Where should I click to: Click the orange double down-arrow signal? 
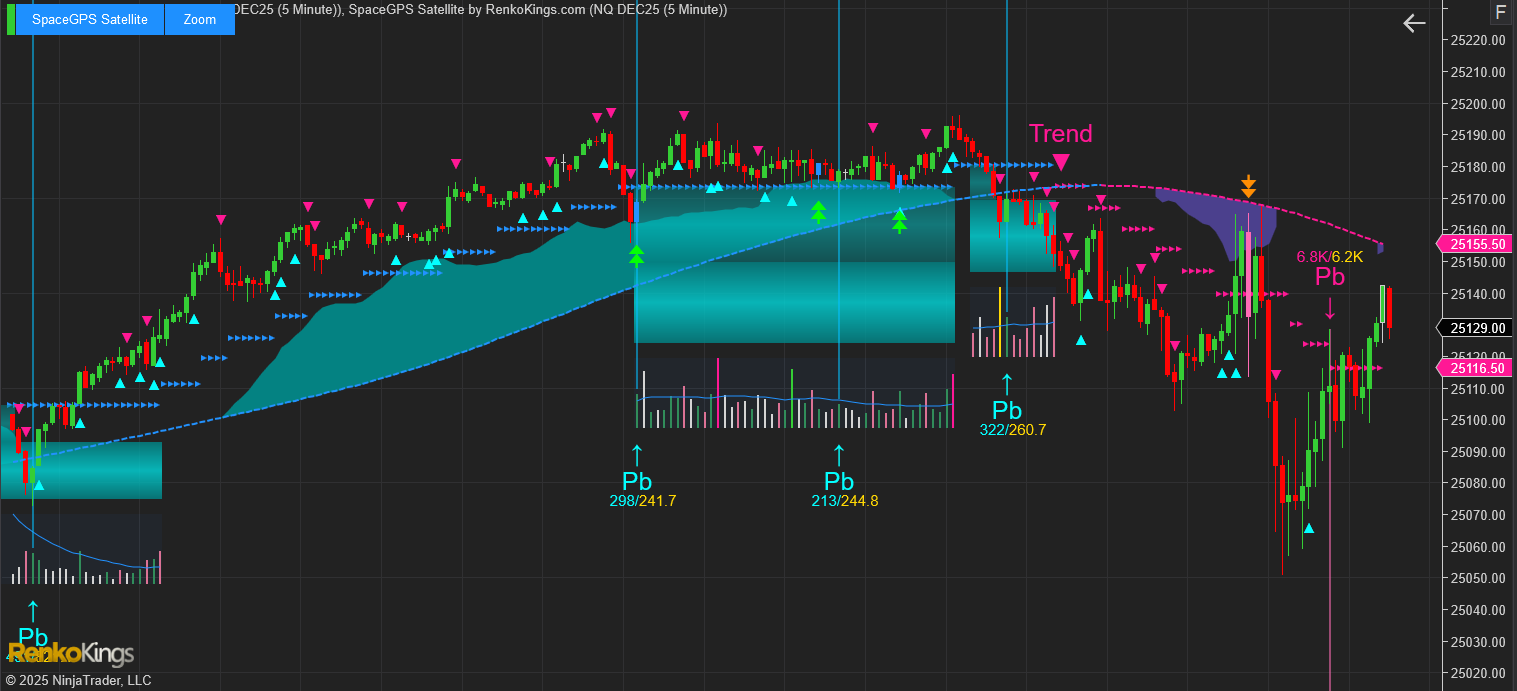[x=1248, y=186]
